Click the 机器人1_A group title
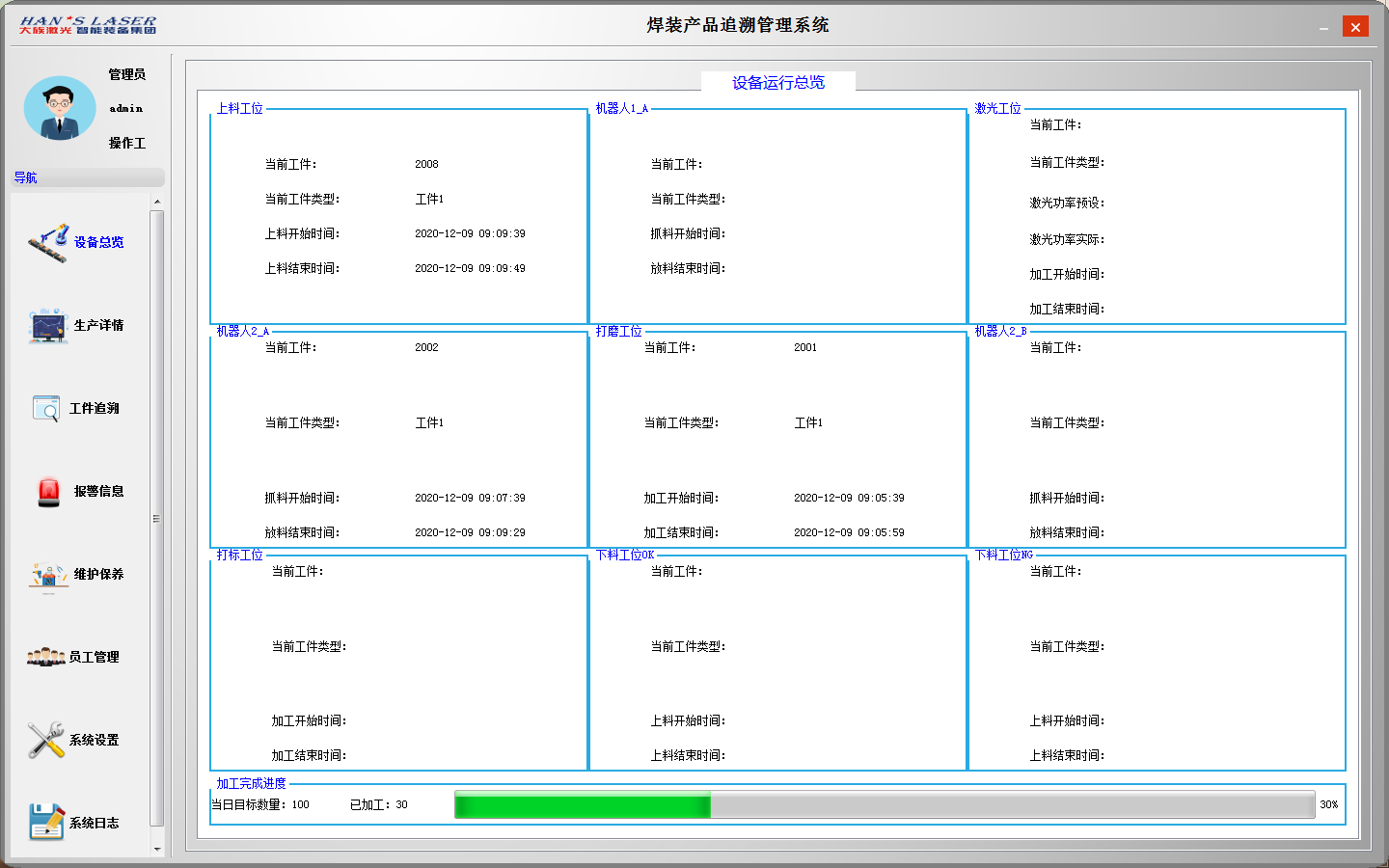Image resolution: width=1389 pixels, height=868 pixels. (x=621, y=109)
